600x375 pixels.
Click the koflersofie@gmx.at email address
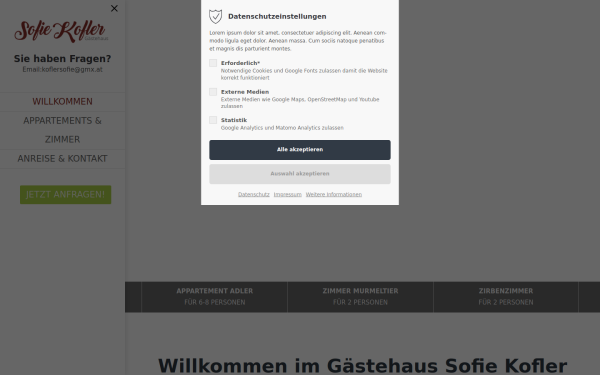tap(72, 70)
